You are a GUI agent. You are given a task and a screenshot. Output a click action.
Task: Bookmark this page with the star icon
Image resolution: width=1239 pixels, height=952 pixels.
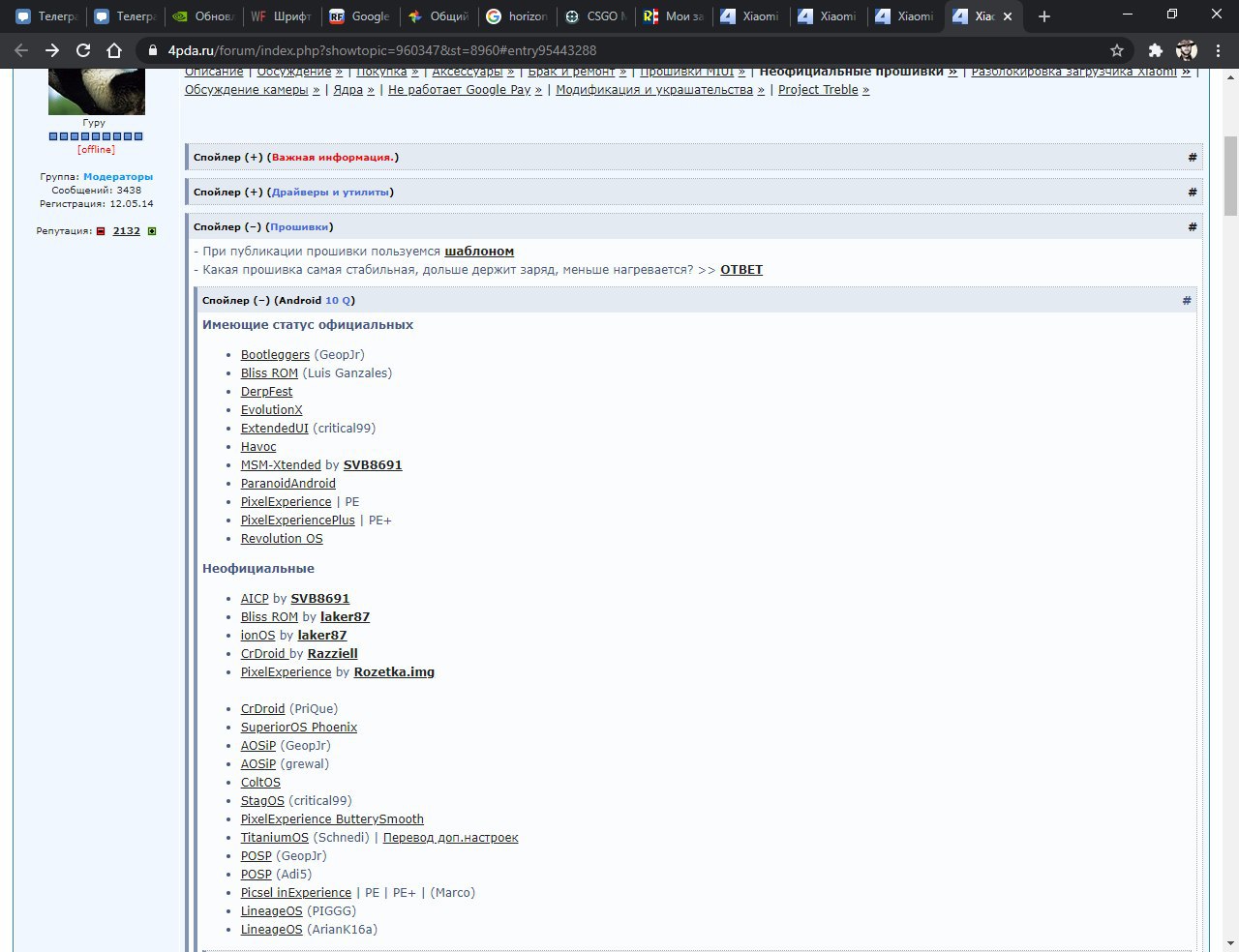tap(1117, 50)
